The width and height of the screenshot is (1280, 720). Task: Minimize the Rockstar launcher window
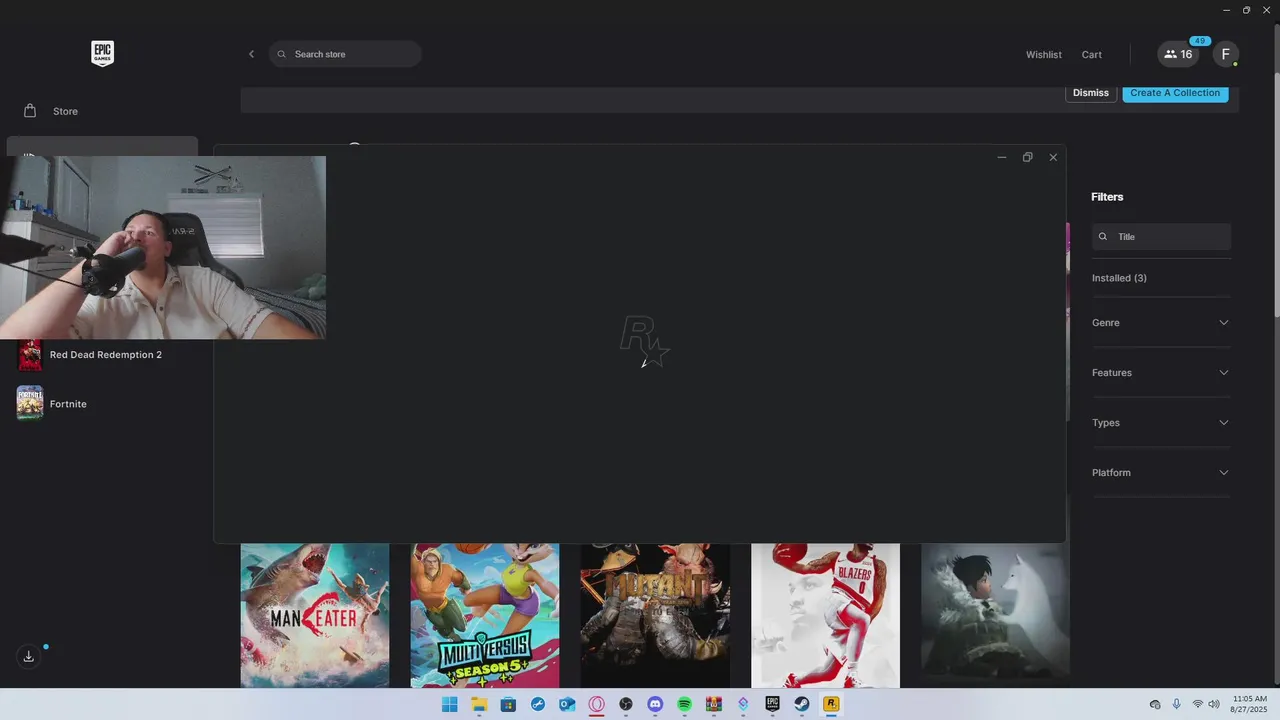point(1001,157)
